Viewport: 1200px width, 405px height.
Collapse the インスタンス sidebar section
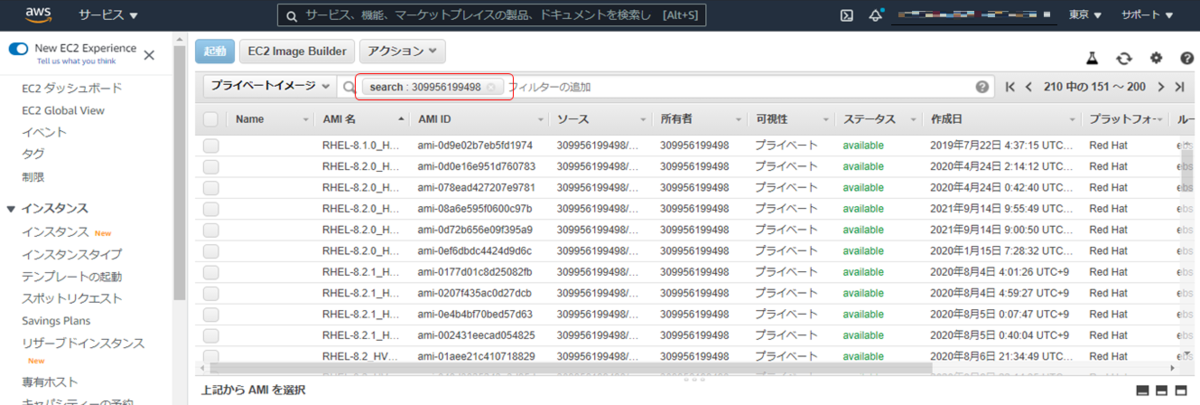[x=11, y=209]
